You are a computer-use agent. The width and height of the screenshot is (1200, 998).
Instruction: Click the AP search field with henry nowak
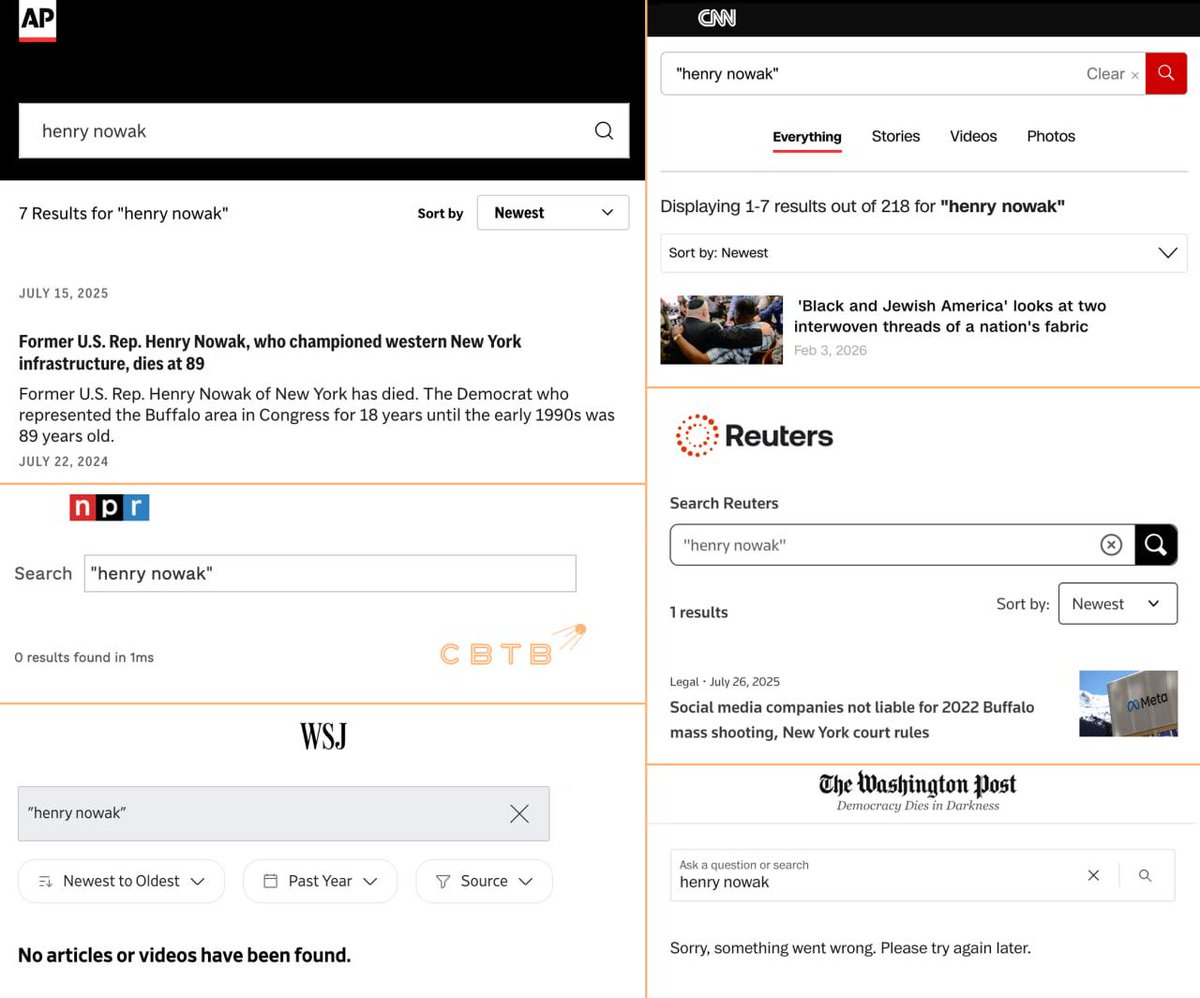pos(324,131)
